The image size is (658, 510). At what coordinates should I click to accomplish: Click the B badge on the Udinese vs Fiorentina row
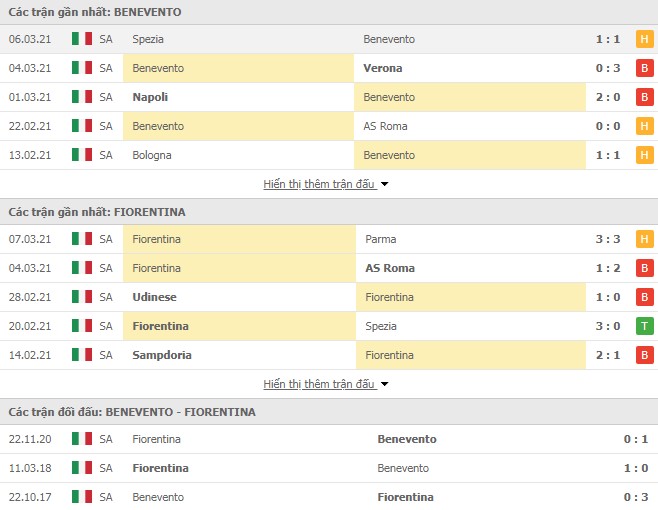click(x=644, y=297)
